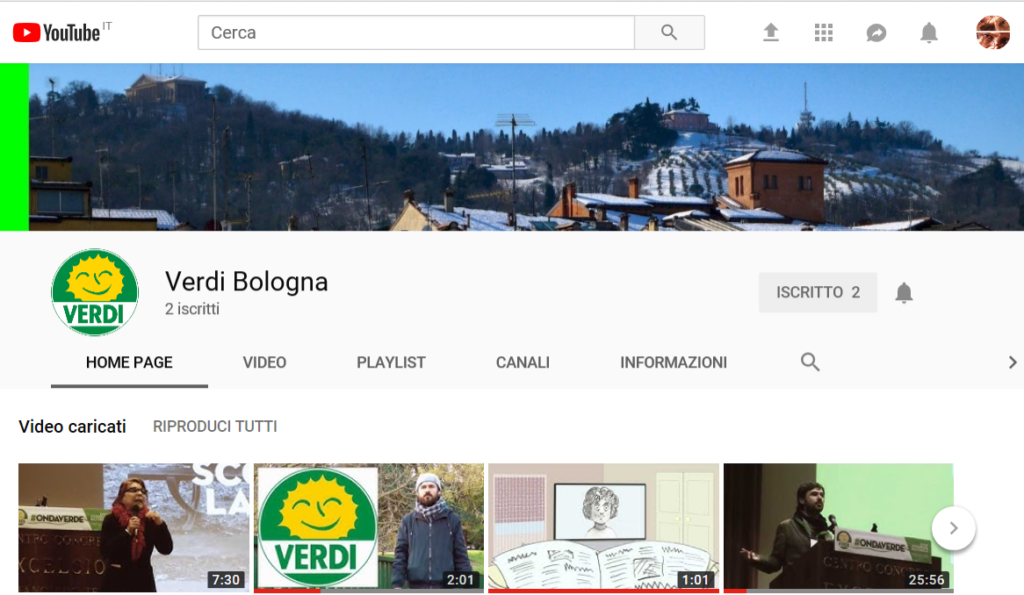Switch to the PLAYLIST tab
1024x595 pixels.
(391, 362)
